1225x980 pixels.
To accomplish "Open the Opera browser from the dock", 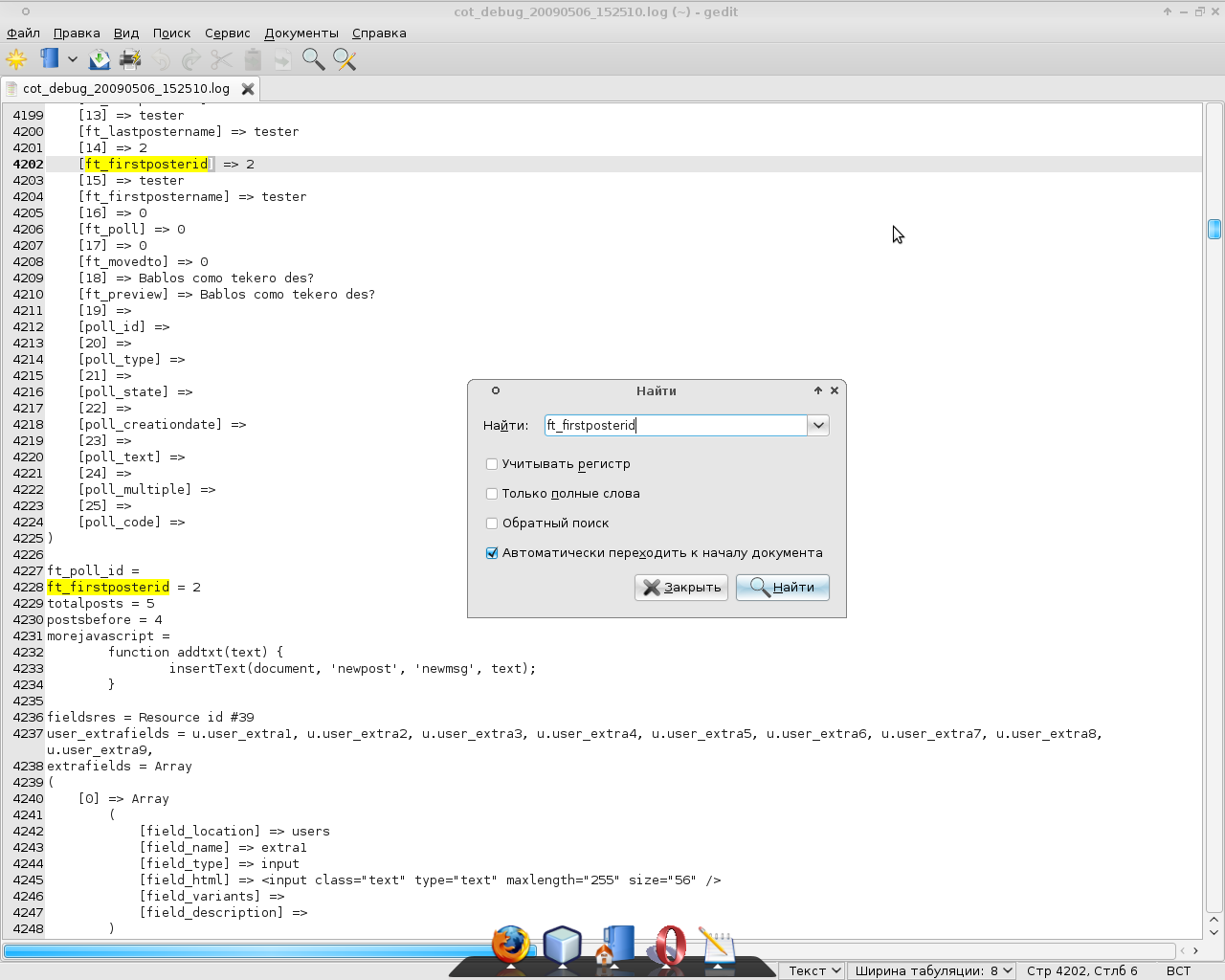I will [670, 946].
